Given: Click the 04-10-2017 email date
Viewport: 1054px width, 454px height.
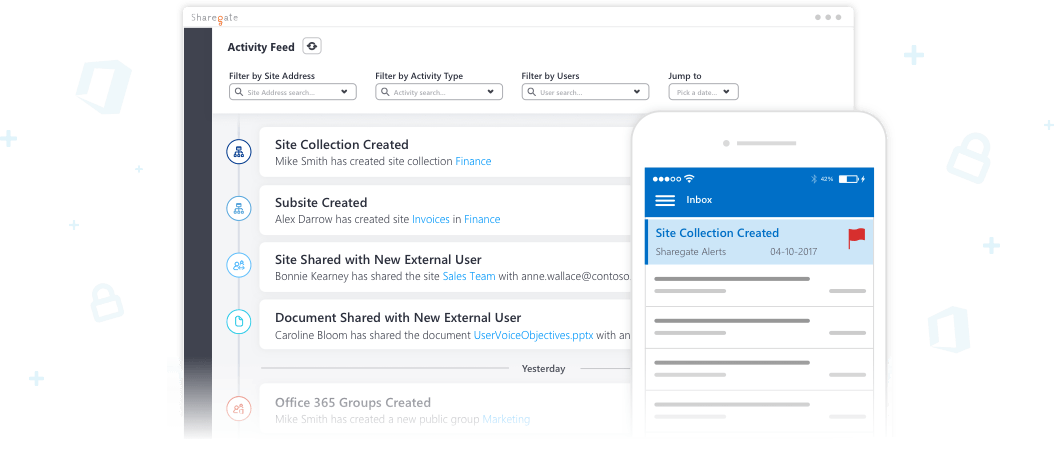Looking at the screenshot, I should click(793, 252).
